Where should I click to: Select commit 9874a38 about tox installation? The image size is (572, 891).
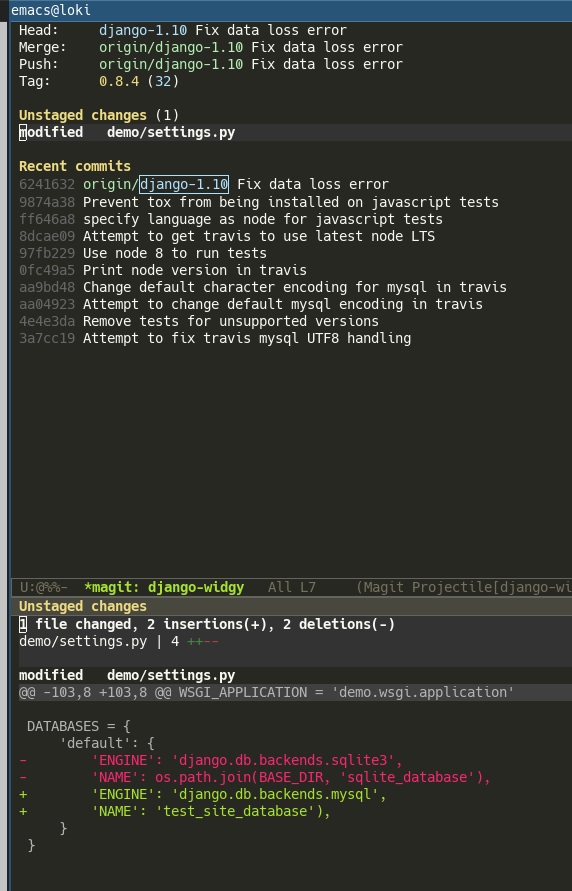[259, 202]
